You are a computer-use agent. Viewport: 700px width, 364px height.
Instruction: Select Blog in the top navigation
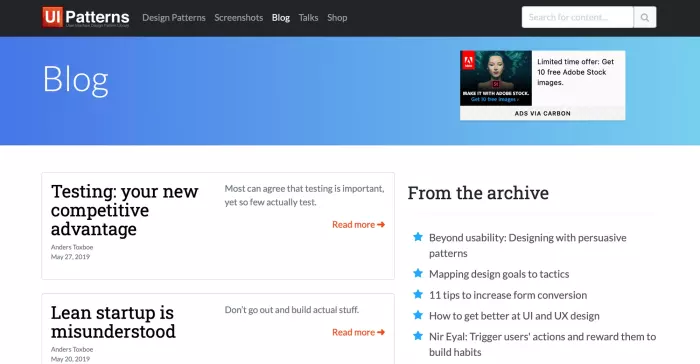[x=281, y=18]
